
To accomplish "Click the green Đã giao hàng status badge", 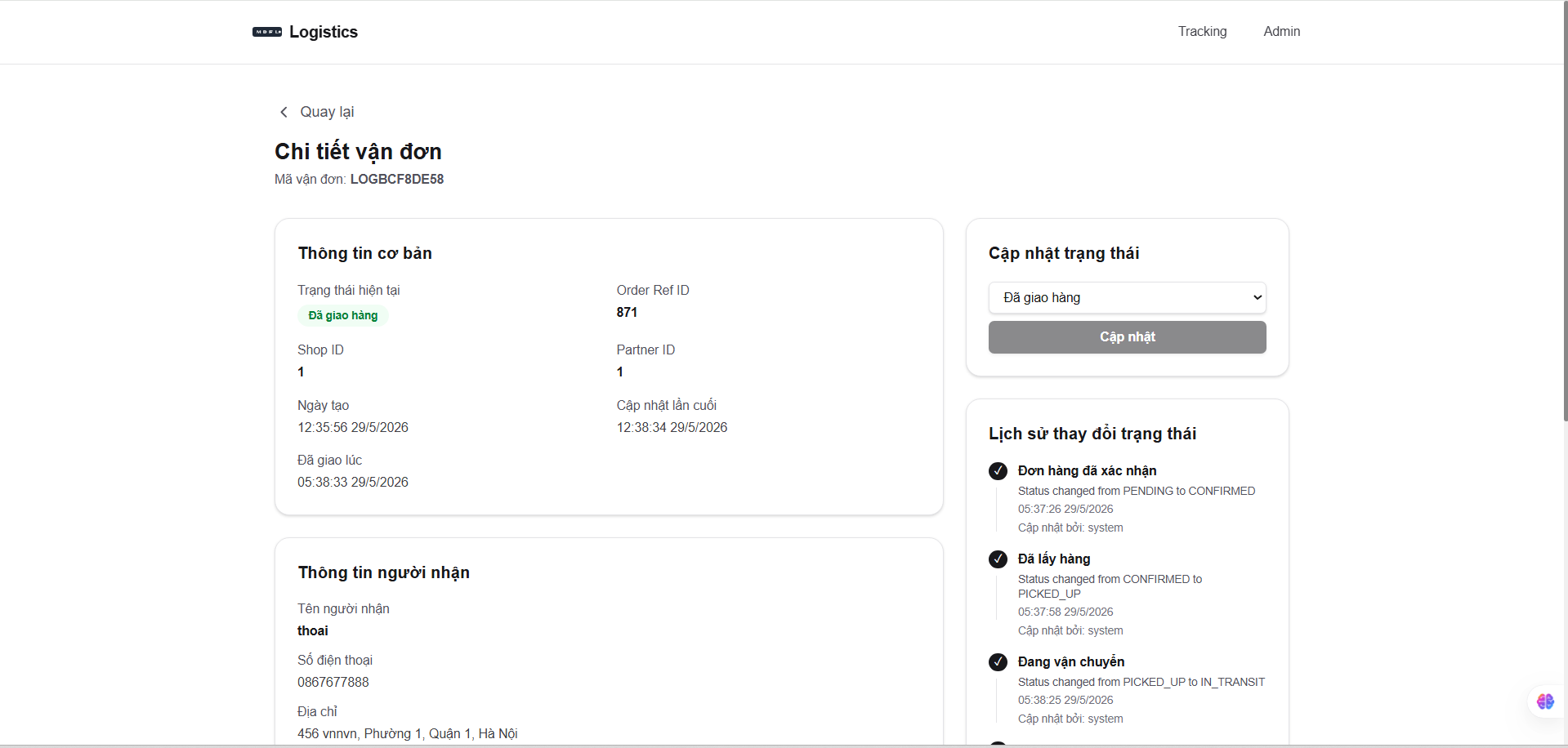I will click(343, 315).
